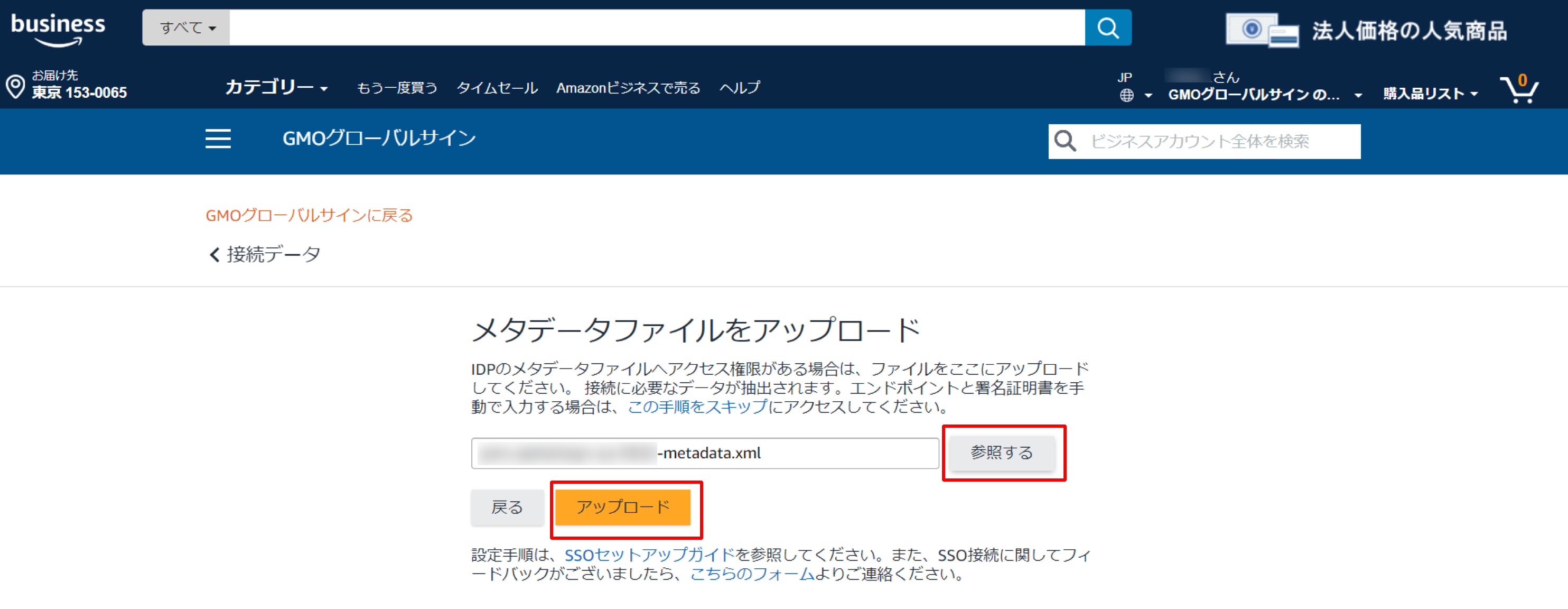The height and width of the screenshot is (609, 1568).
Task: Open the shopping cart icon
Action: 1519,89
